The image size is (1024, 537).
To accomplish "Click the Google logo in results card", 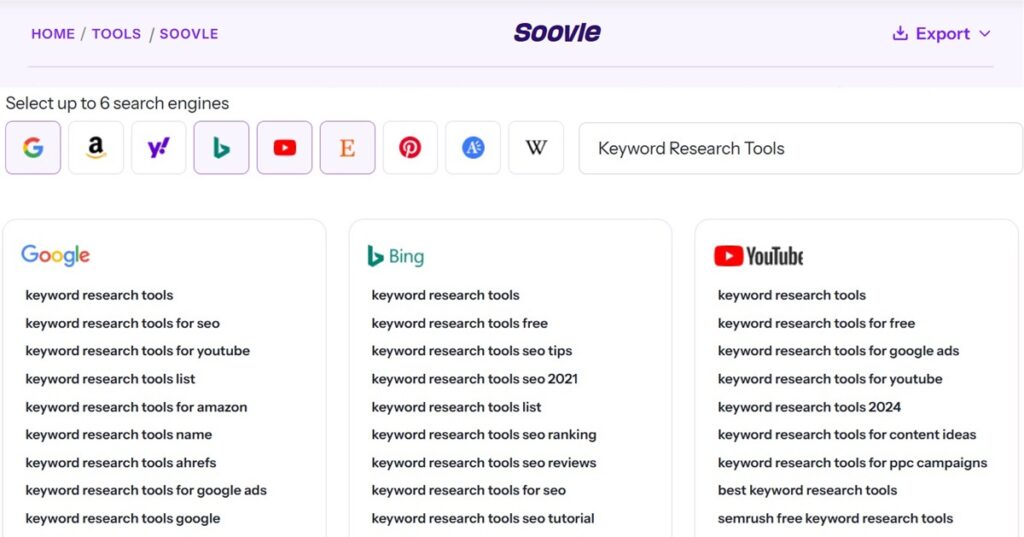I will point(56,255).
